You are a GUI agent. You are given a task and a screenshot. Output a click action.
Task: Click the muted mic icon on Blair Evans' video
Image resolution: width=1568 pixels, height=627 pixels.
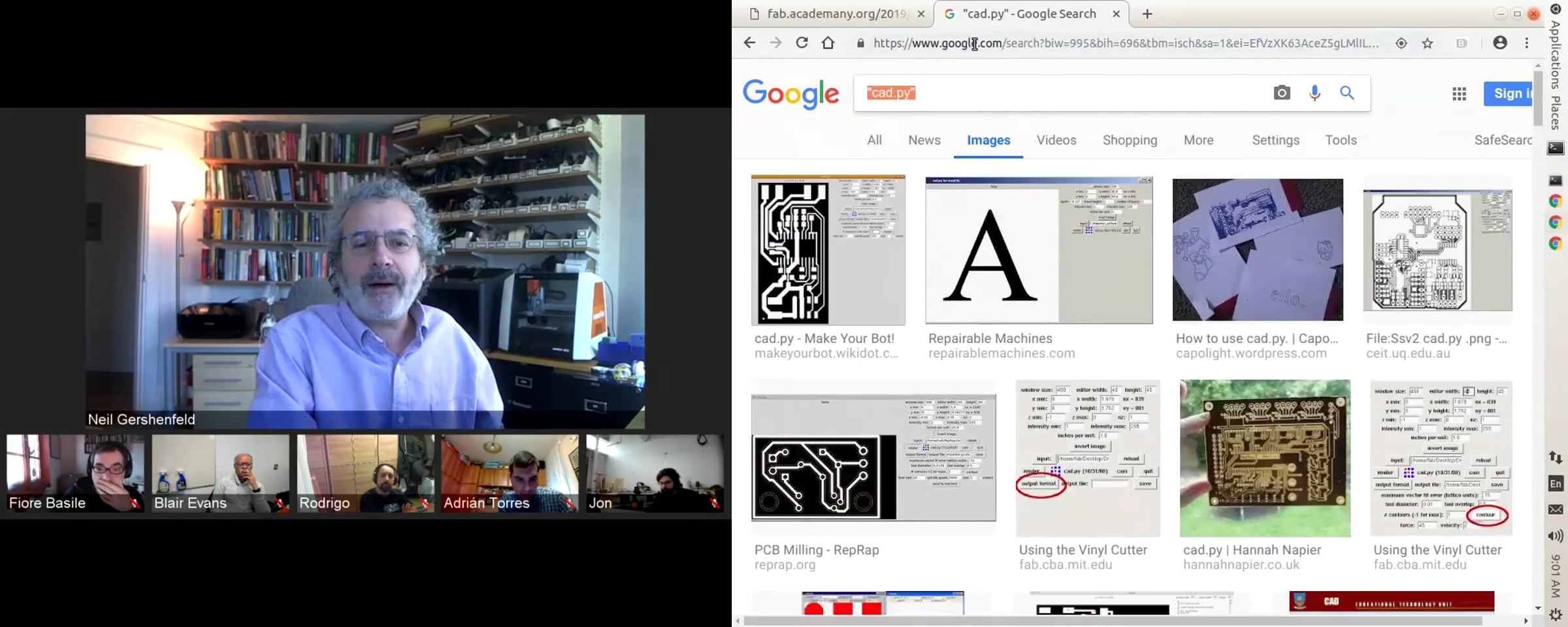pos(280,503)
